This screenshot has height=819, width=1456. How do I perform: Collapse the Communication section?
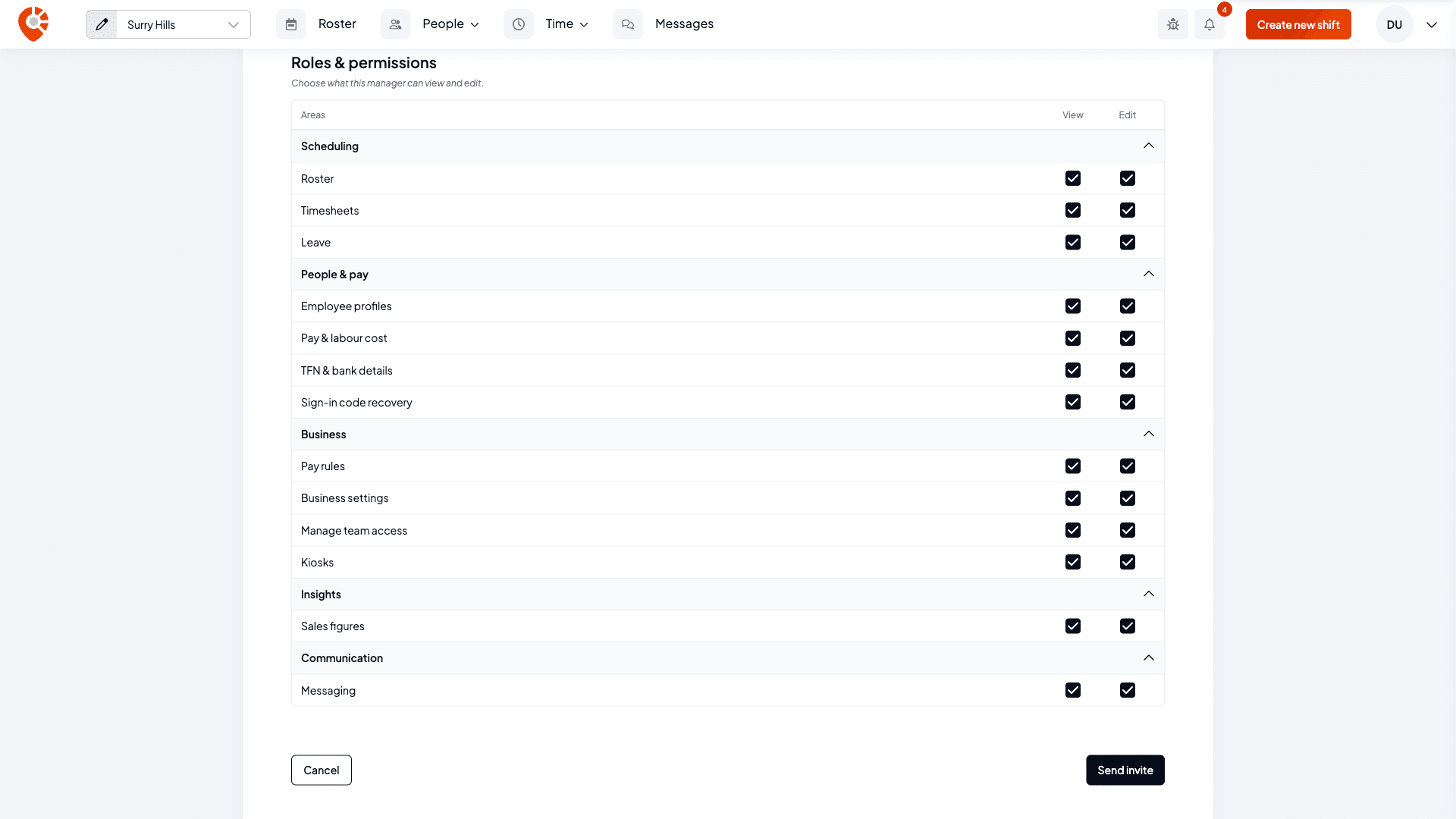[1149, 657]
